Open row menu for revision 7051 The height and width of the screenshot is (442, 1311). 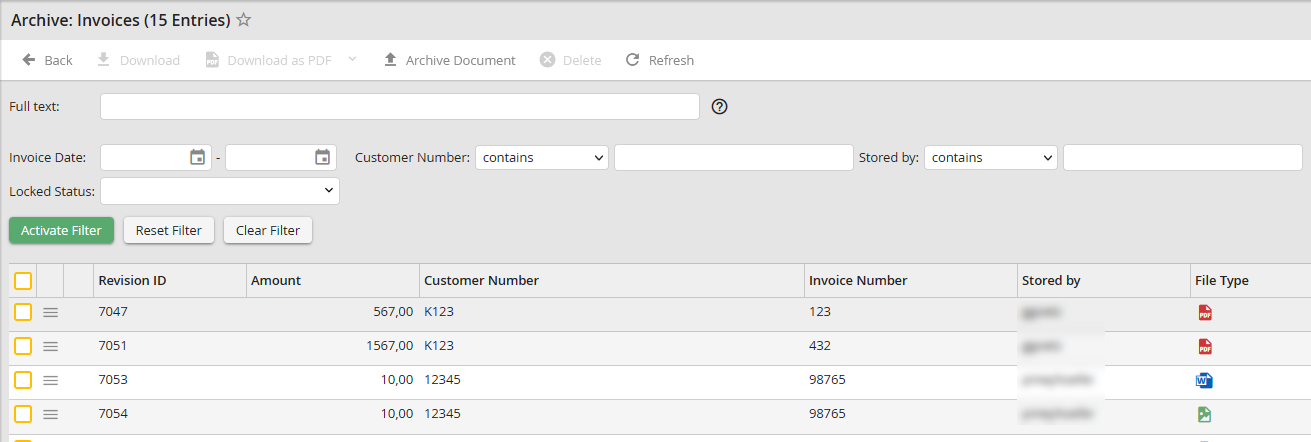tap(50, 347)
